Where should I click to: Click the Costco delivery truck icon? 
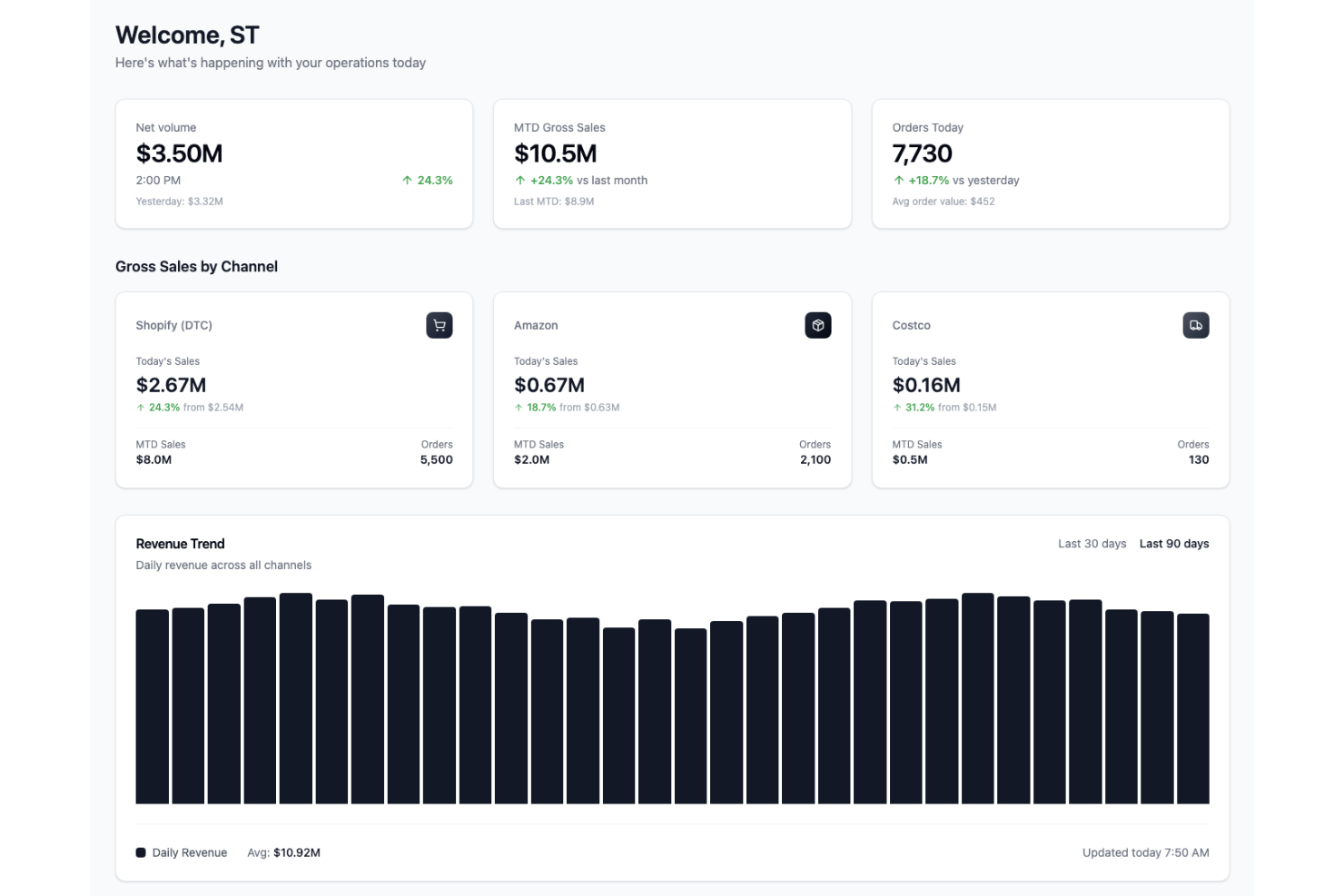click(x=1196, y=325)
